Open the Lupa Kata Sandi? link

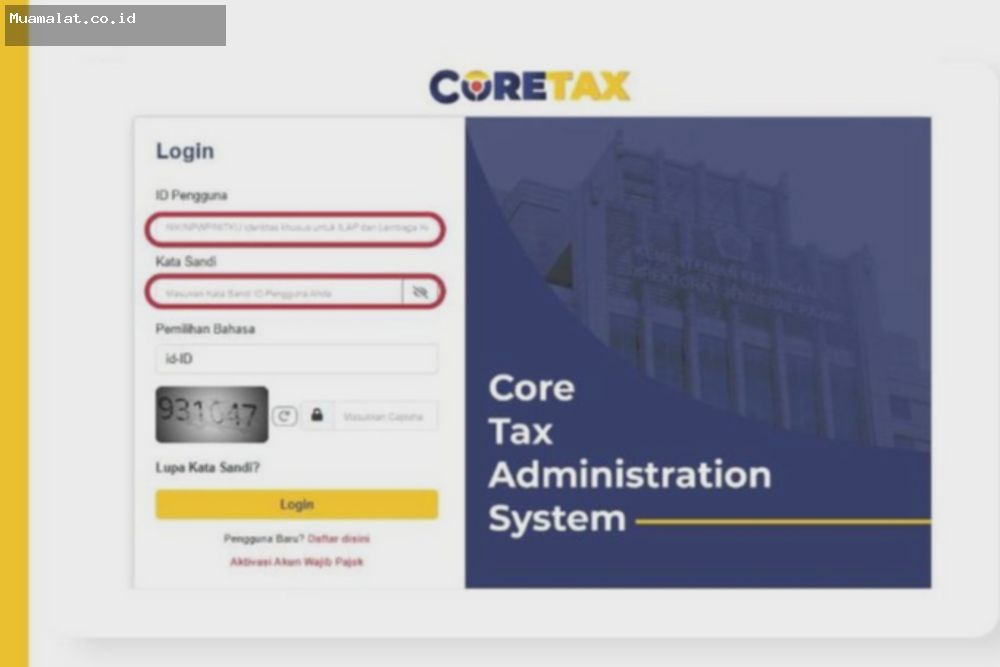[x=208, y=467]
